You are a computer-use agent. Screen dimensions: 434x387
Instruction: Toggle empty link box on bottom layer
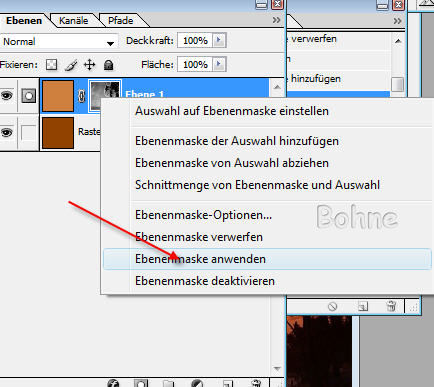point(28,133)
